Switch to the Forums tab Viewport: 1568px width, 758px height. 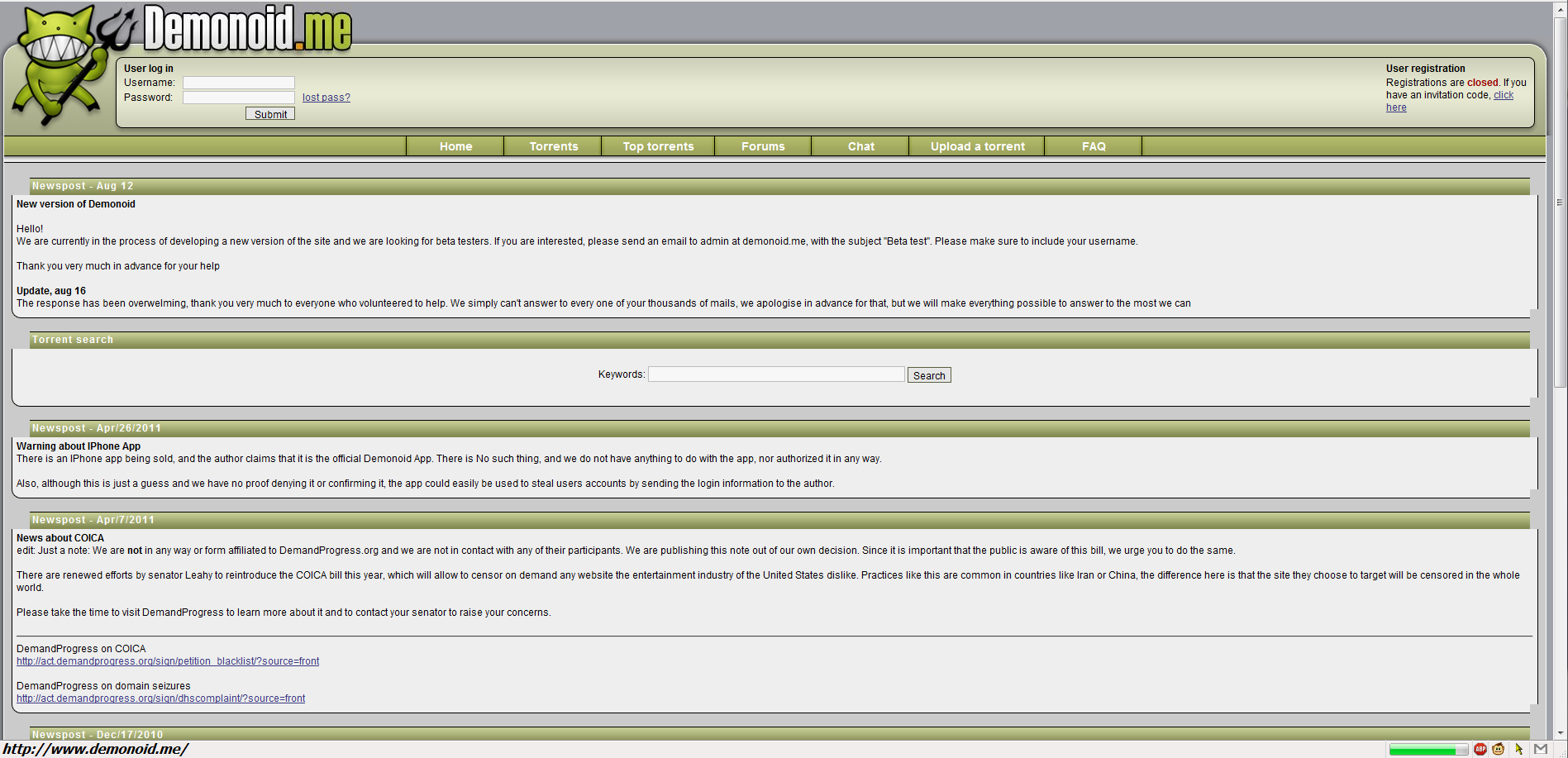763,146
